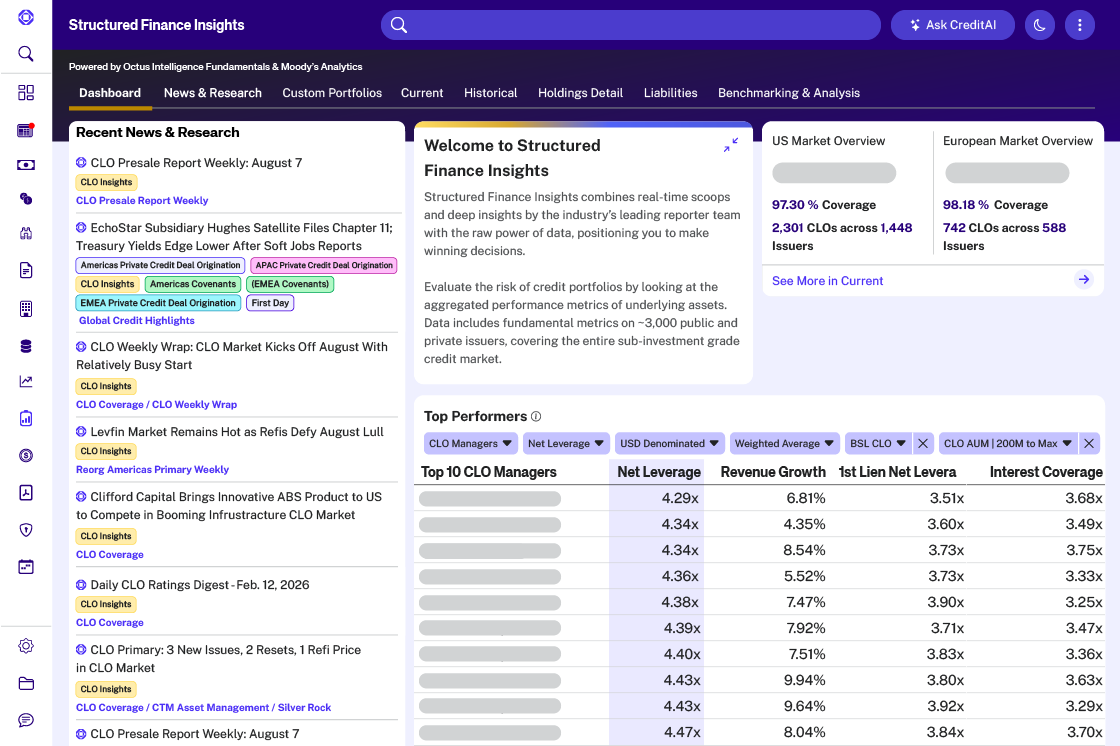Select the banknote cash icon in sidebar
Image resolution: width=1120 pixels, height=746 pixels.
pyautogui.click(x=26, y=165)
